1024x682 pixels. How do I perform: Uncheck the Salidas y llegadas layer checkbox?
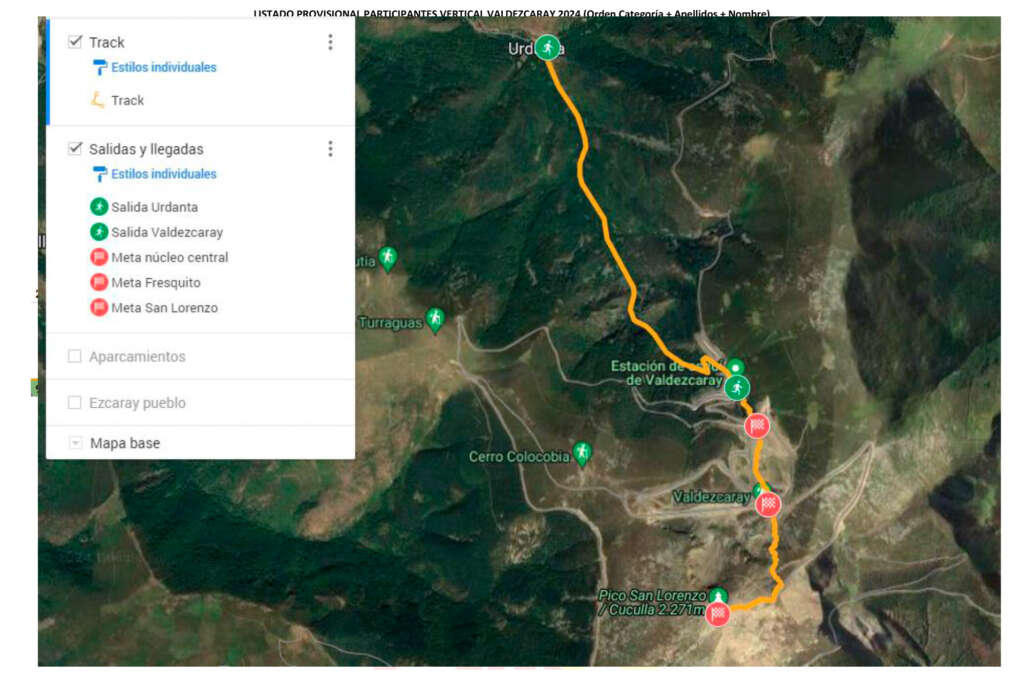click(75, 149)
